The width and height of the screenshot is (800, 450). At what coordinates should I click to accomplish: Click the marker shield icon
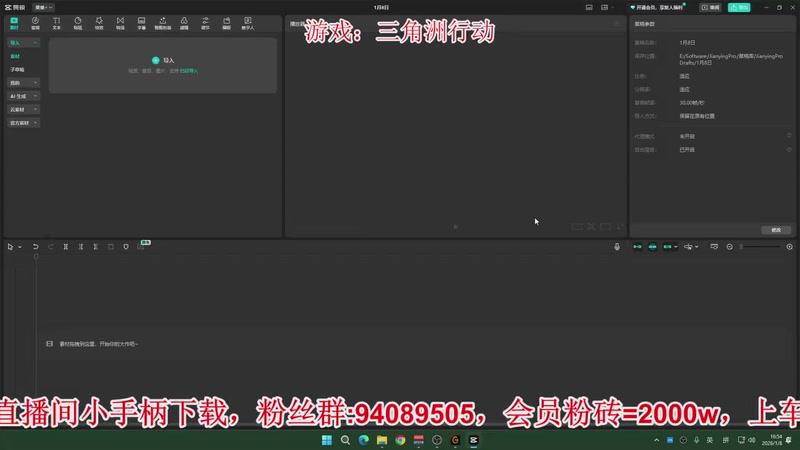[126, 247]
